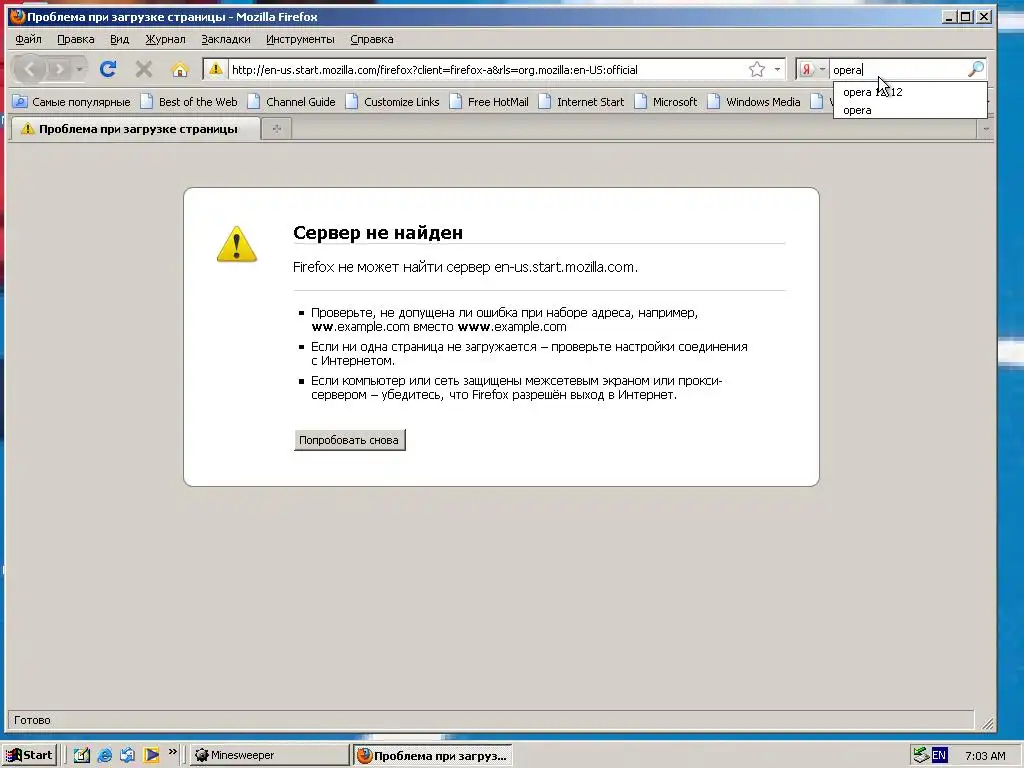
Task: Expand the Quick Launch overflow chevron
Action: coord(172,752)
